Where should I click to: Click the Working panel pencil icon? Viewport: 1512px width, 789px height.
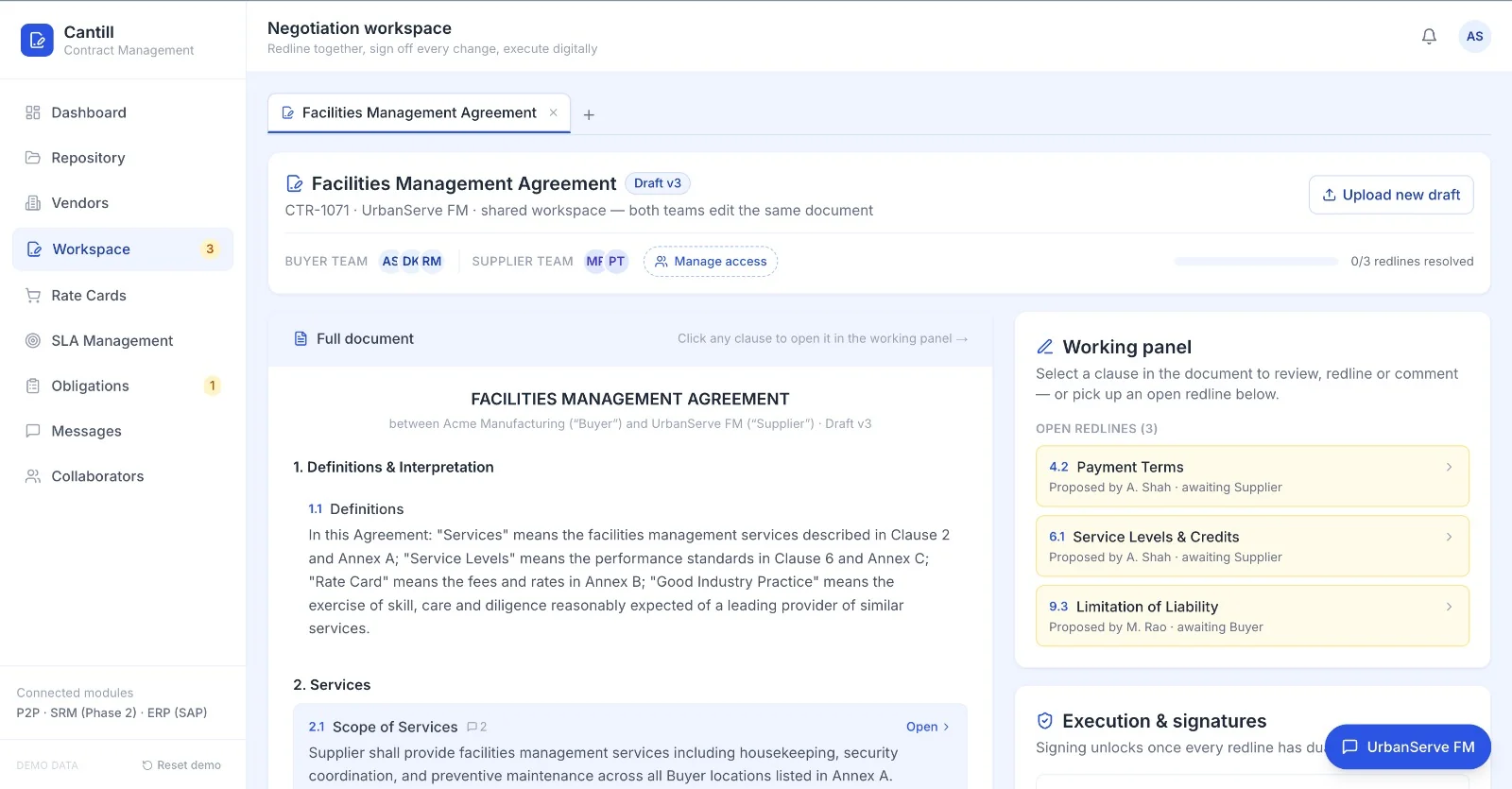coord(1045,347)
